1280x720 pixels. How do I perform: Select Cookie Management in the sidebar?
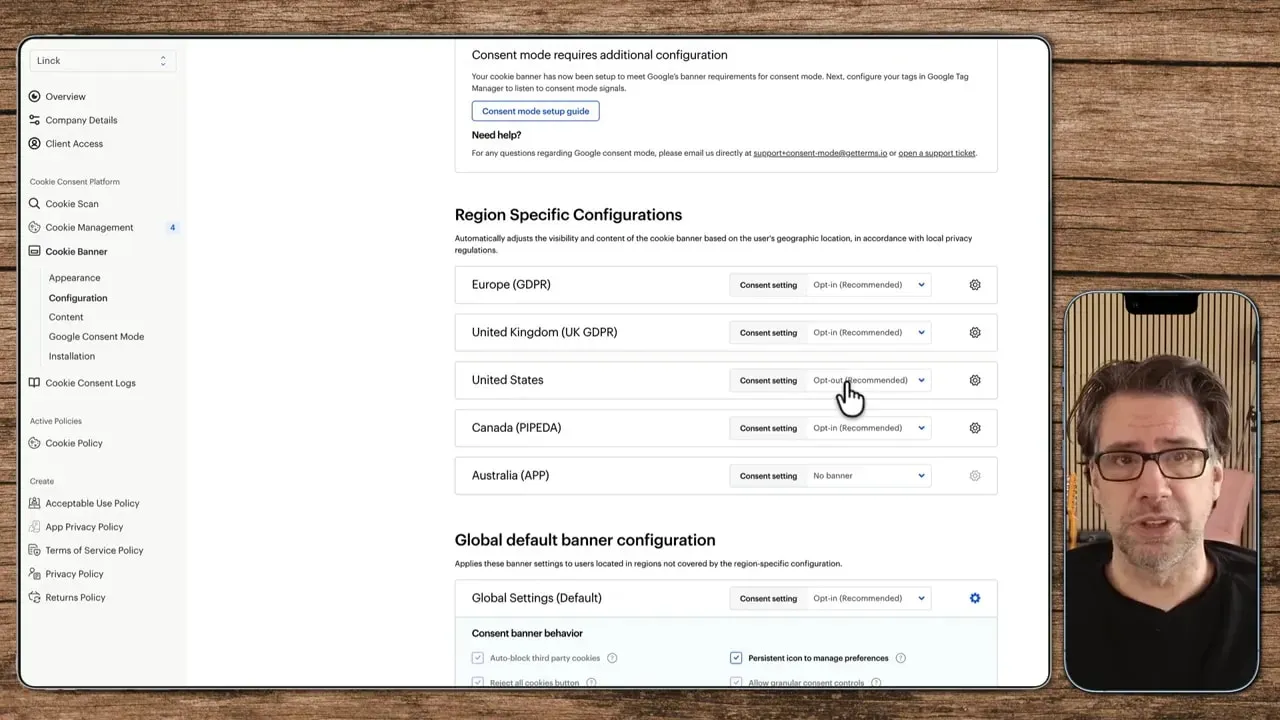[x=90, y=227]
